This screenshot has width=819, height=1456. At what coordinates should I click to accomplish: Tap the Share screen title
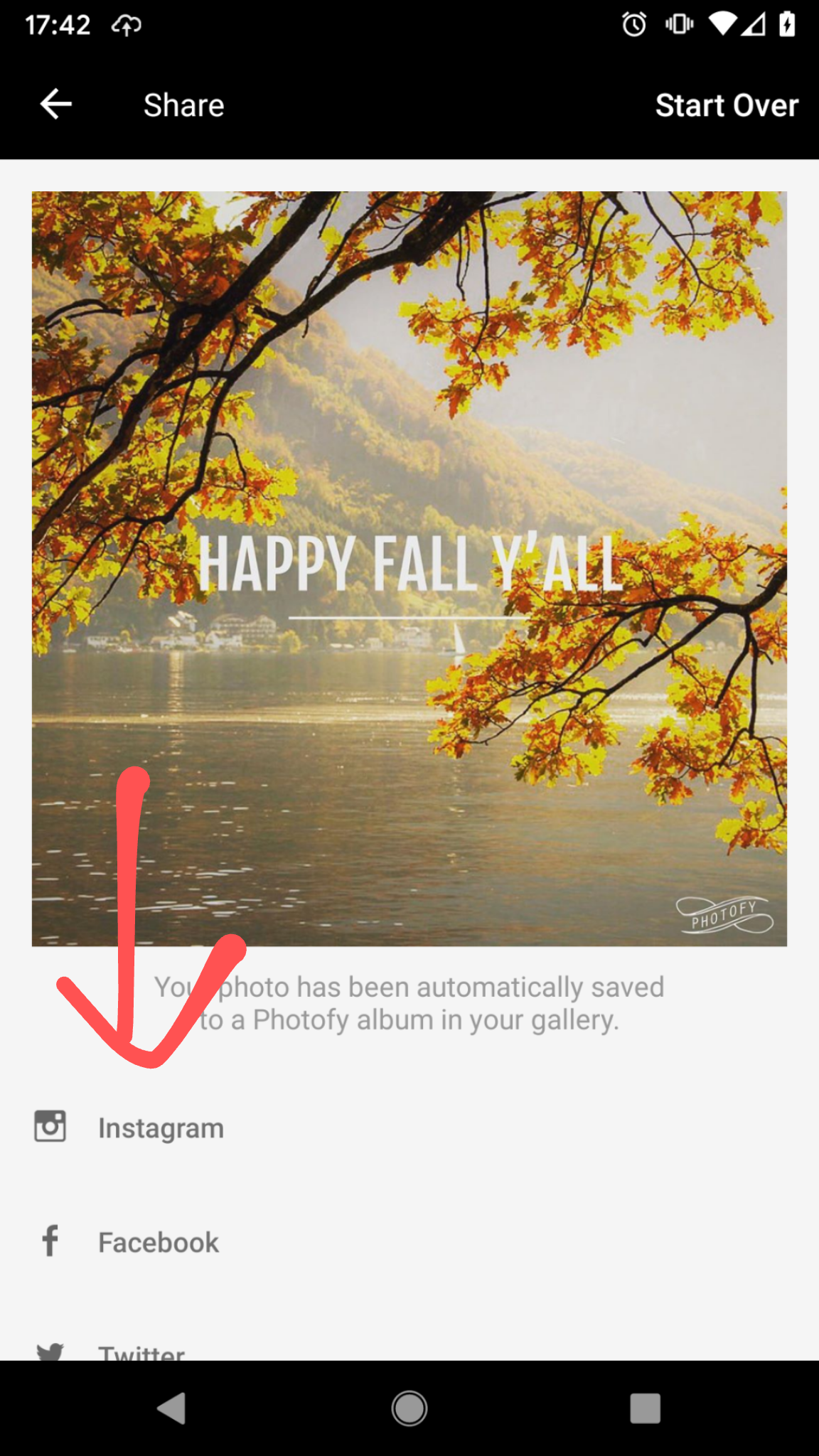click(x=184, y=105)
